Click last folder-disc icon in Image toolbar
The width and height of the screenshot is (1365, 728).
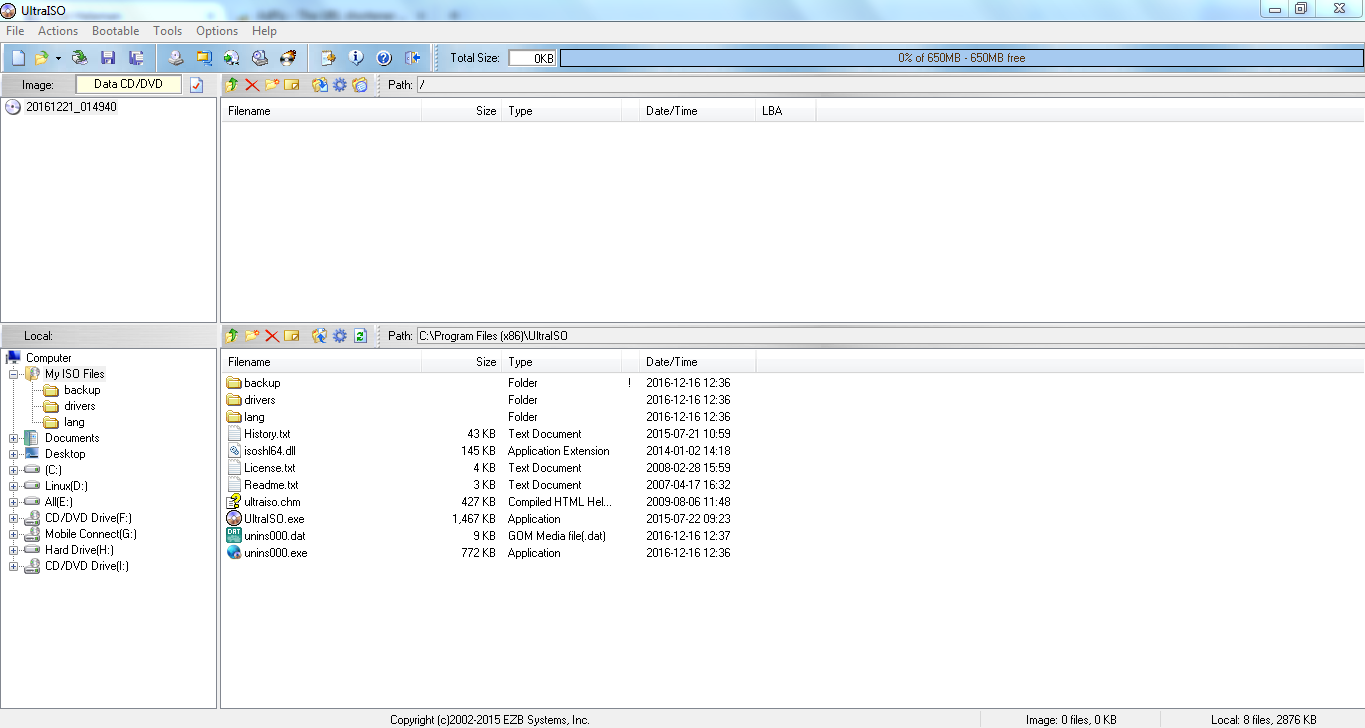(360, 85)
